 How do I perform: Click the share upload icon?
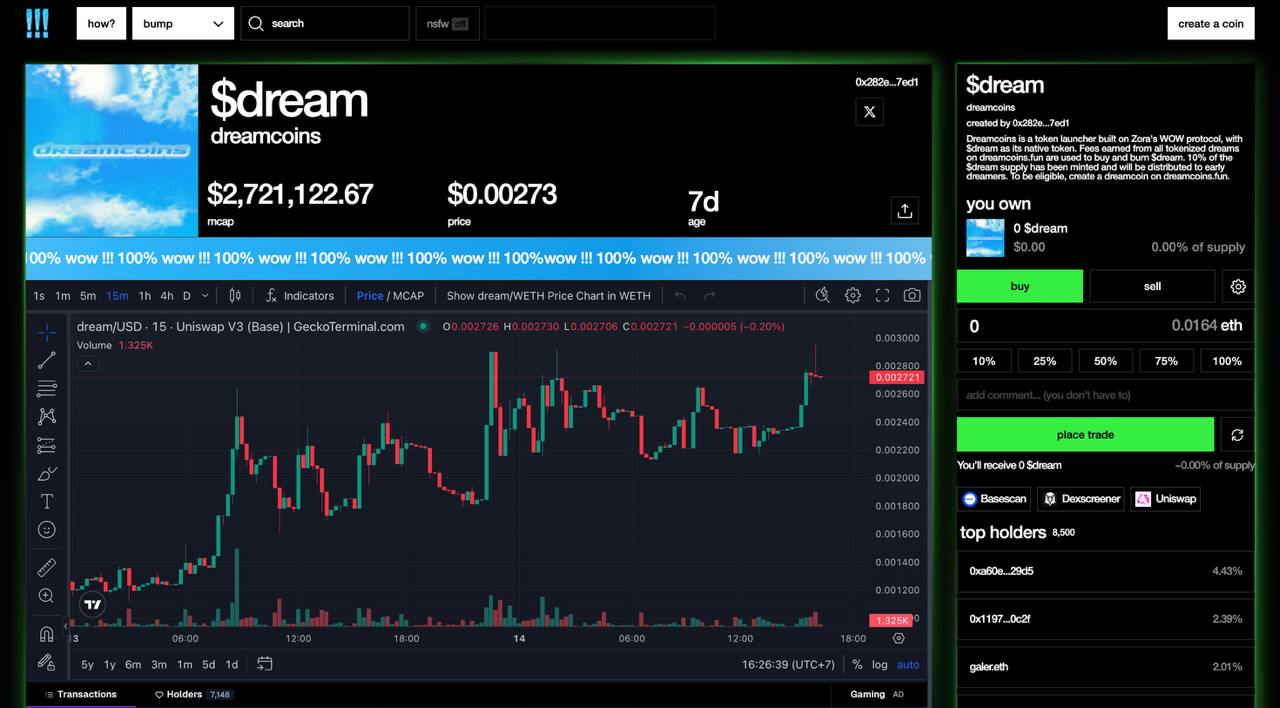tap(905, 211)
